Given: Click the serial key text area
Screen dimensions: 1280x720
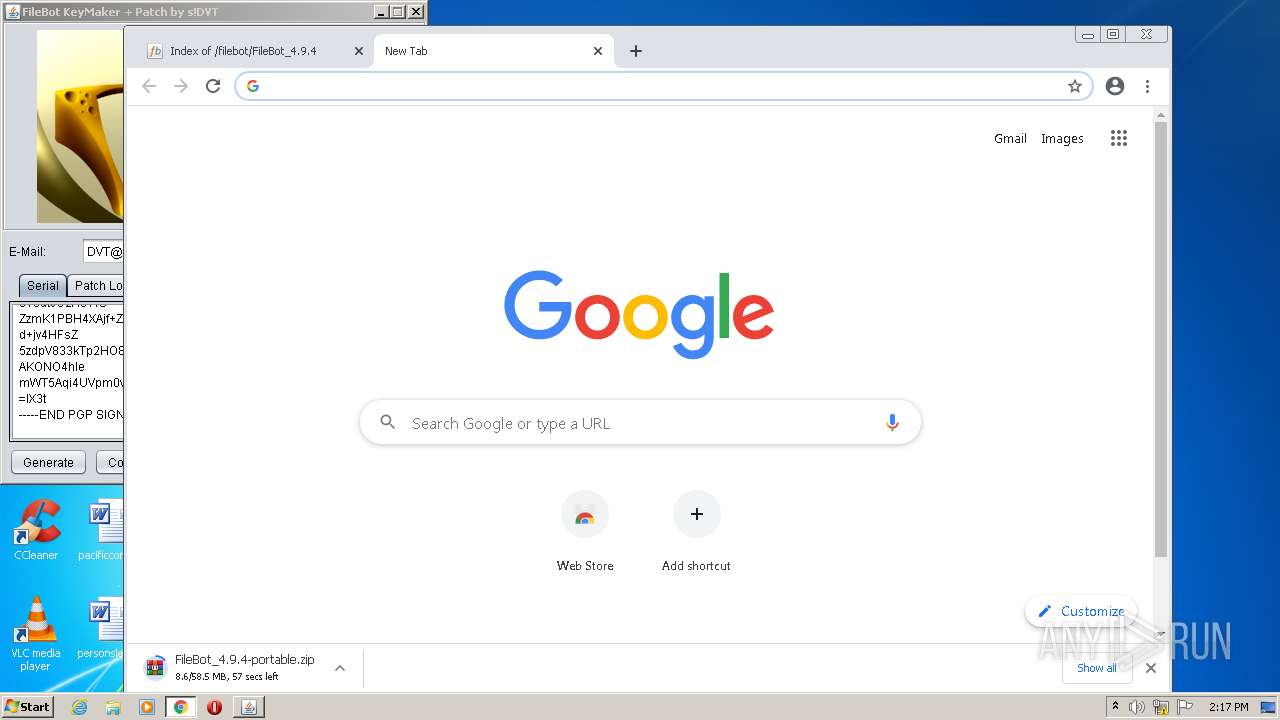Looking at the screenshot, I should [68, 370].
